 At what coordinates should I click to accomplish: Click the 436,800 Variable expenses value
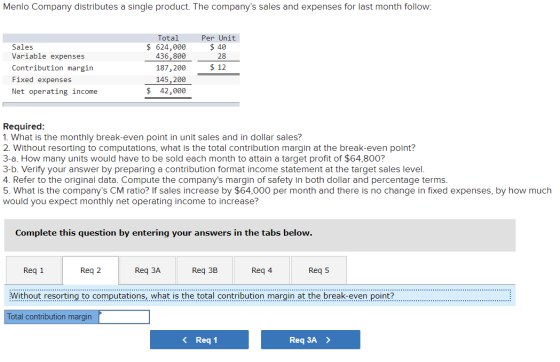(171, 56)
